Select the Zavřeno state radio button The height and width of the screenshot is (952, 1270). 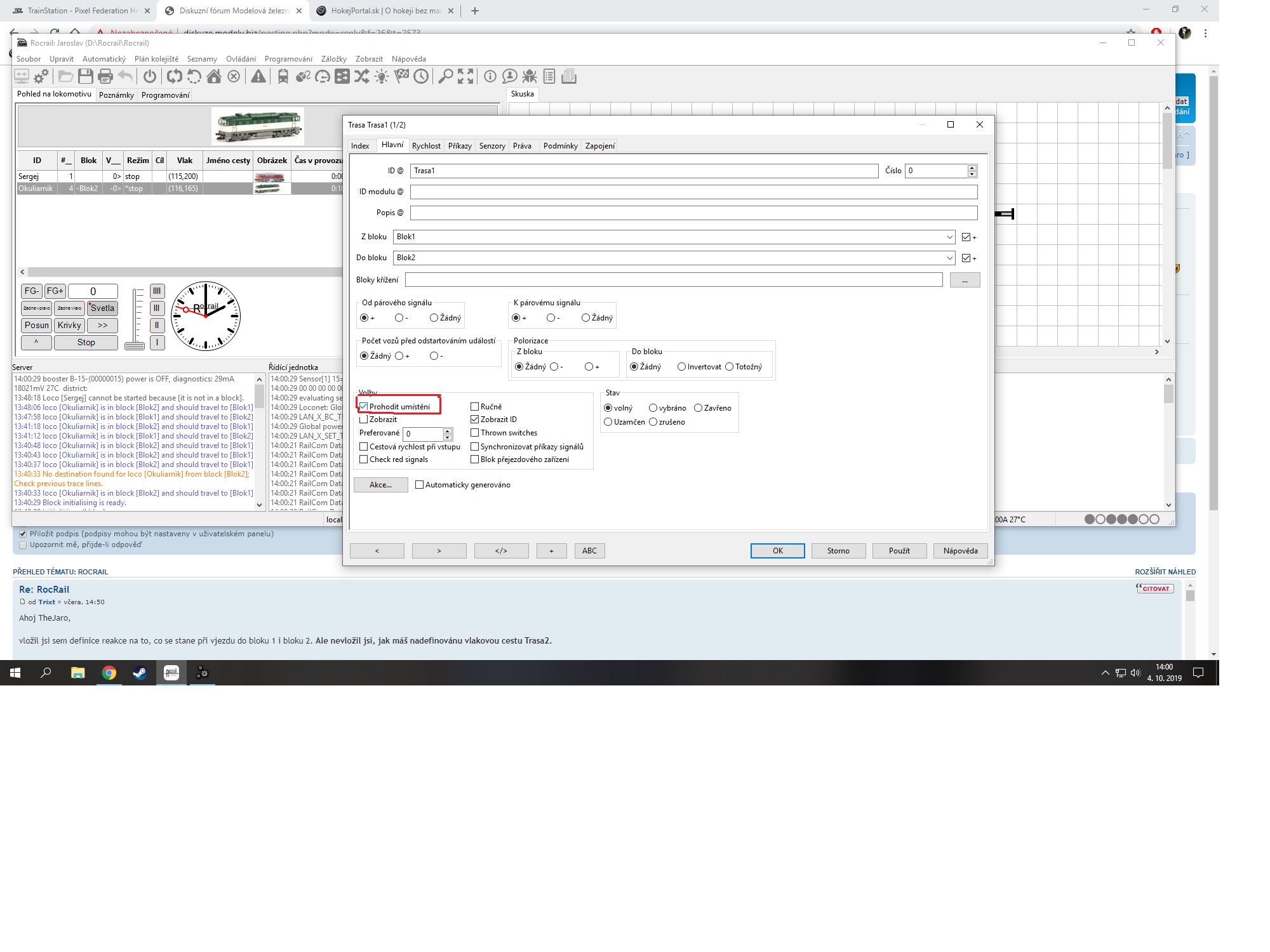698,408
